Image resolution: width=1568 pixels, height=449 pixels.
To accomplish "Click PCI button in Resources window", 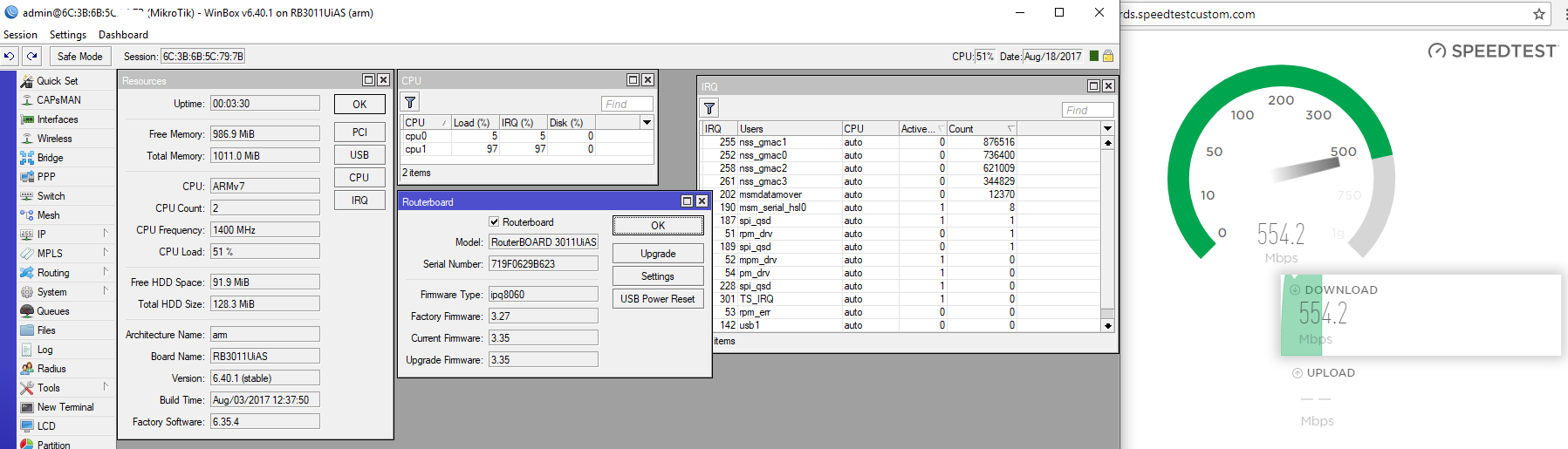I will 359,133.
